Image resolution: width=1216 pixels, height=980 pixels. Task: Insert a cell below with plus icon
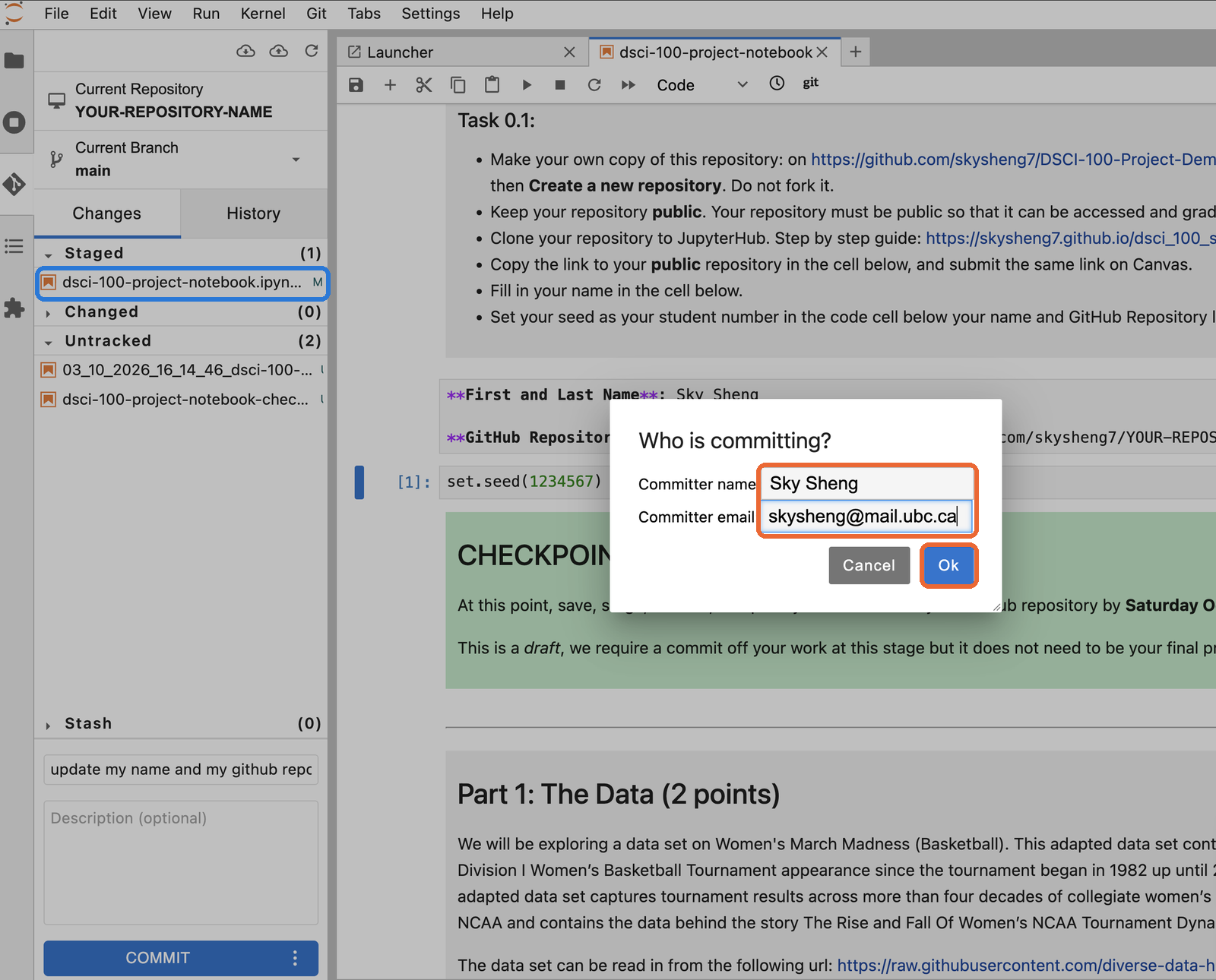click(390, 85)
